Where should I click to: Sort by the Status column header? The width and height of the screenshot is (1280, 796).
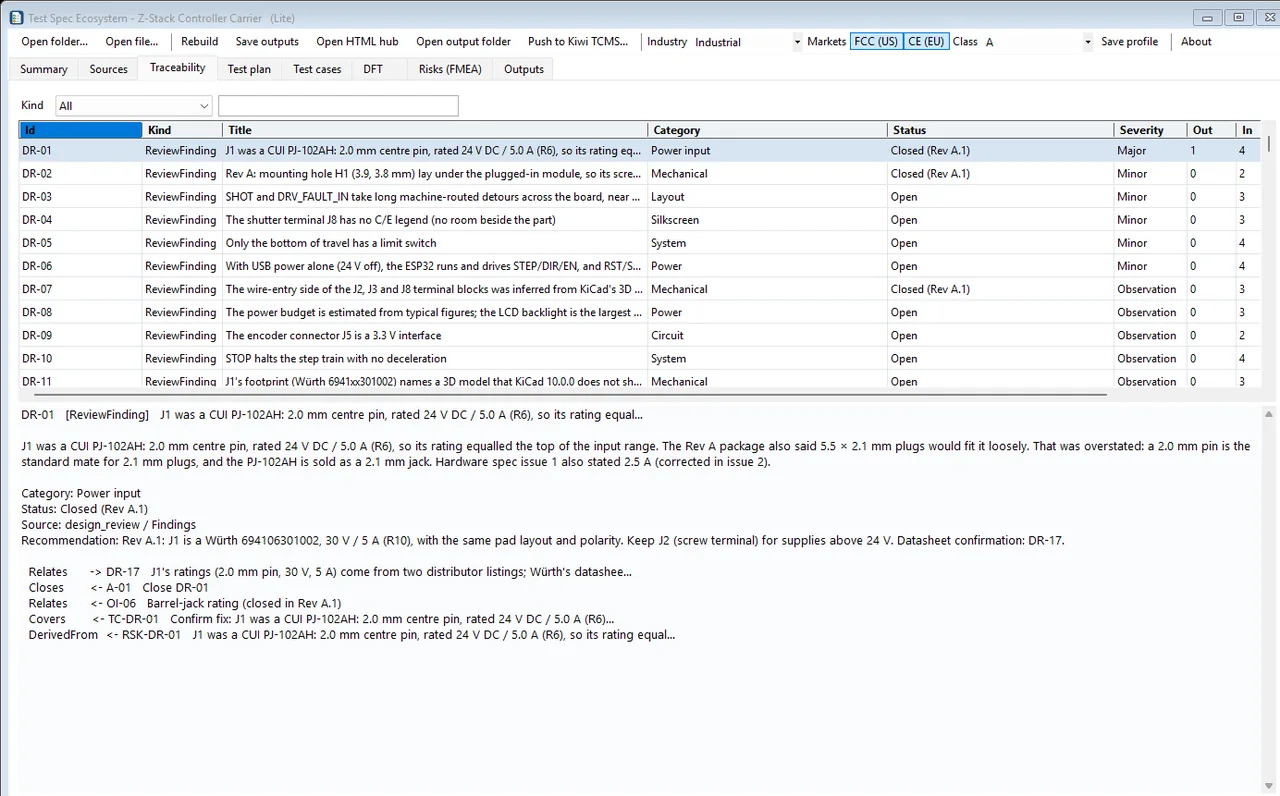(1000, 130)
